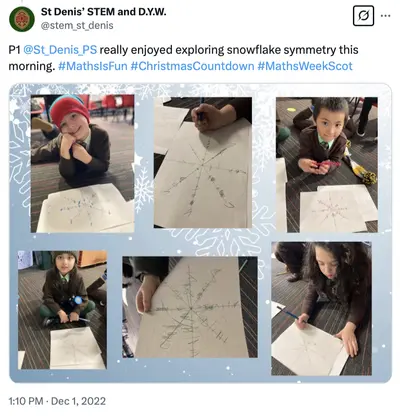Follow the #MathsIsFun hashtag

[93, 66]
